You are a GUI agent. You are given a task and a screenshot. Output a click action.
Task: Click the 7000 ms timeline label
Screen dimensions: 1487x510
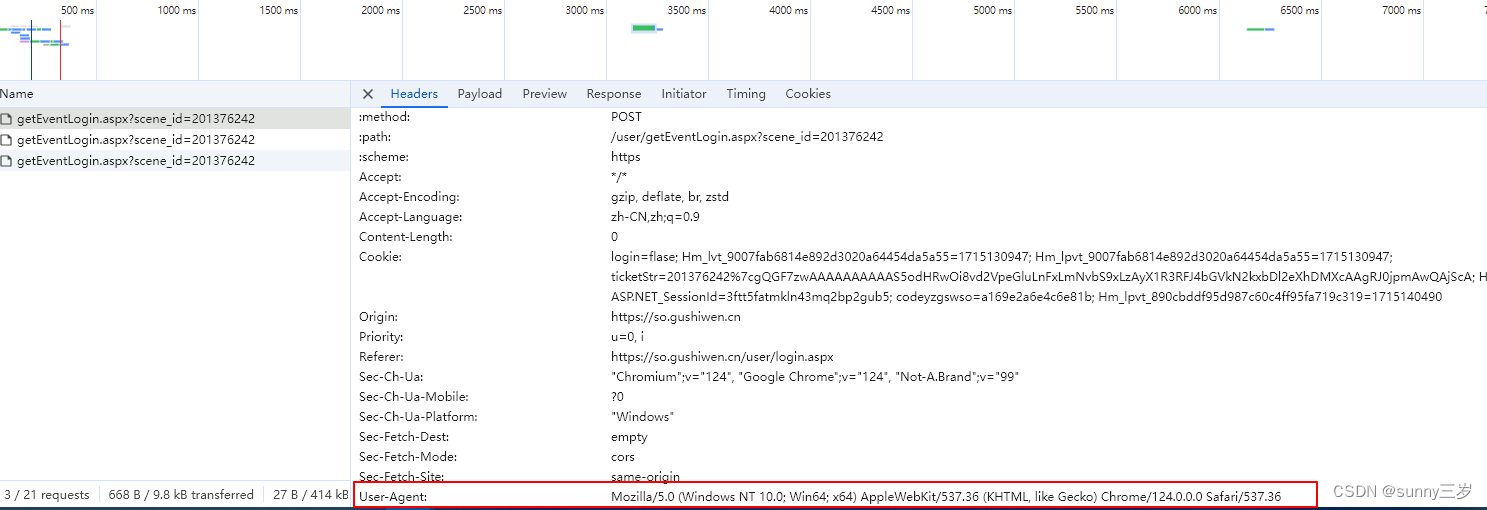pos(1401,10)
